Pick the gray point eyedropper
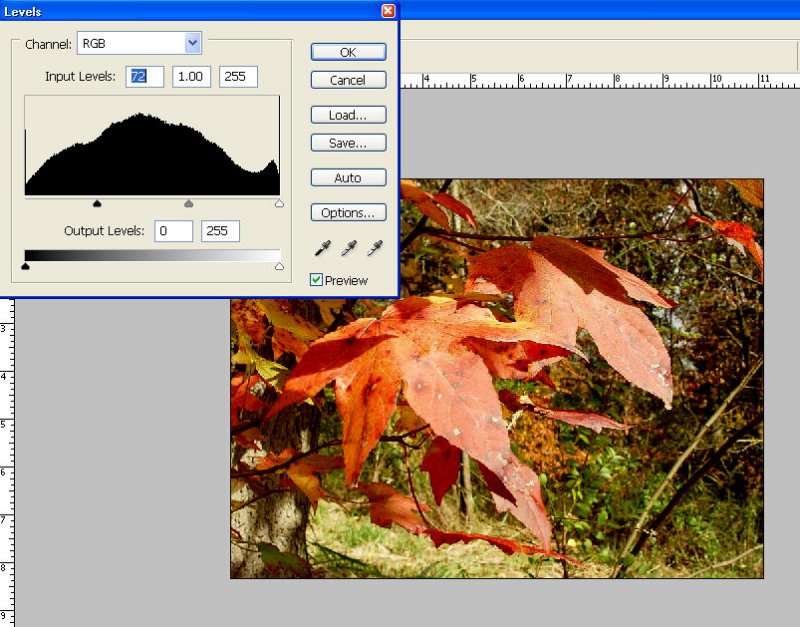The width and height of the screenshot is (800, 627). 349,248
